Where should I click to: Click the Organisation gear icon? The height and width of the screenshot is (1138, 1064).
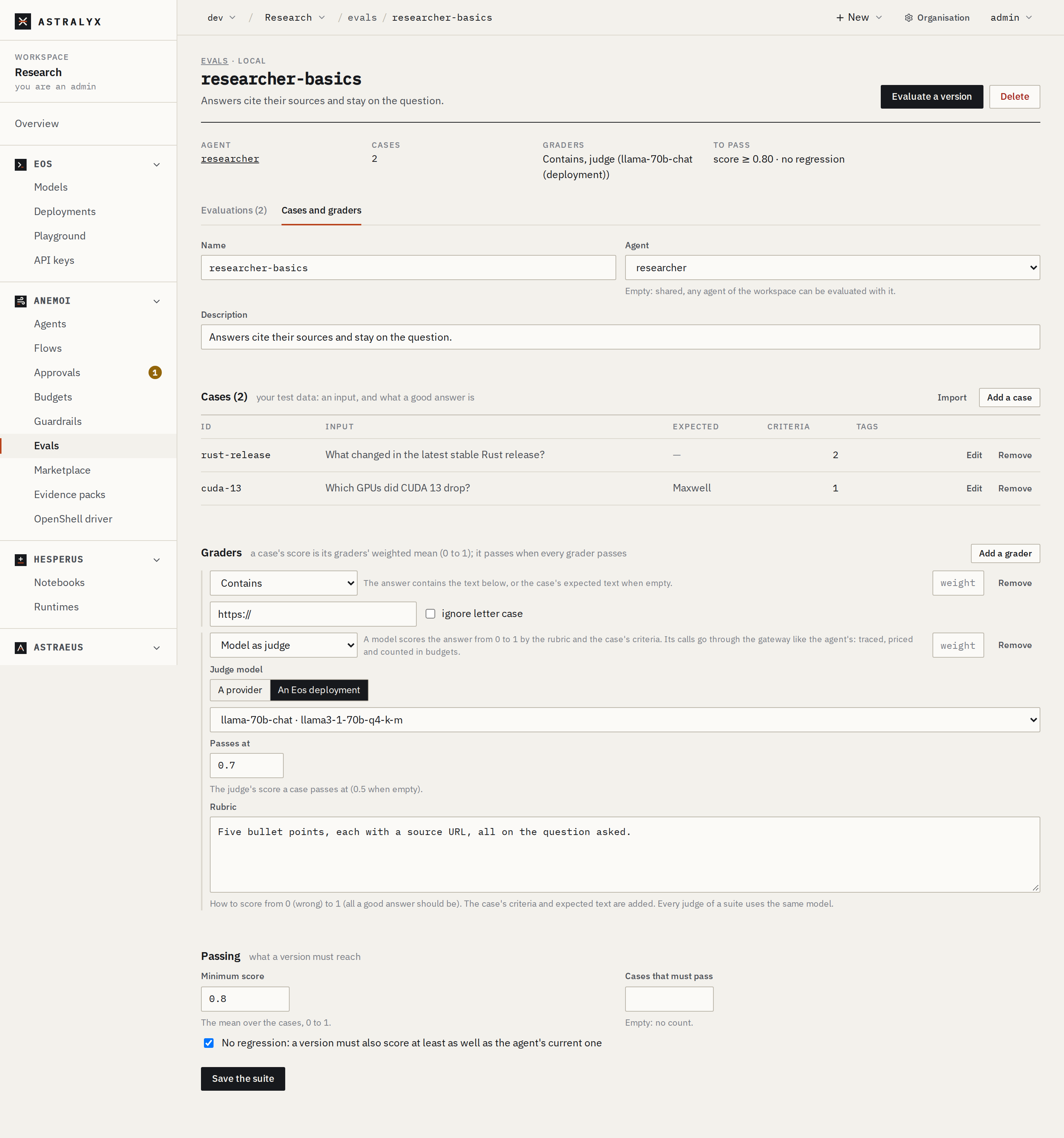coord(908,18)
